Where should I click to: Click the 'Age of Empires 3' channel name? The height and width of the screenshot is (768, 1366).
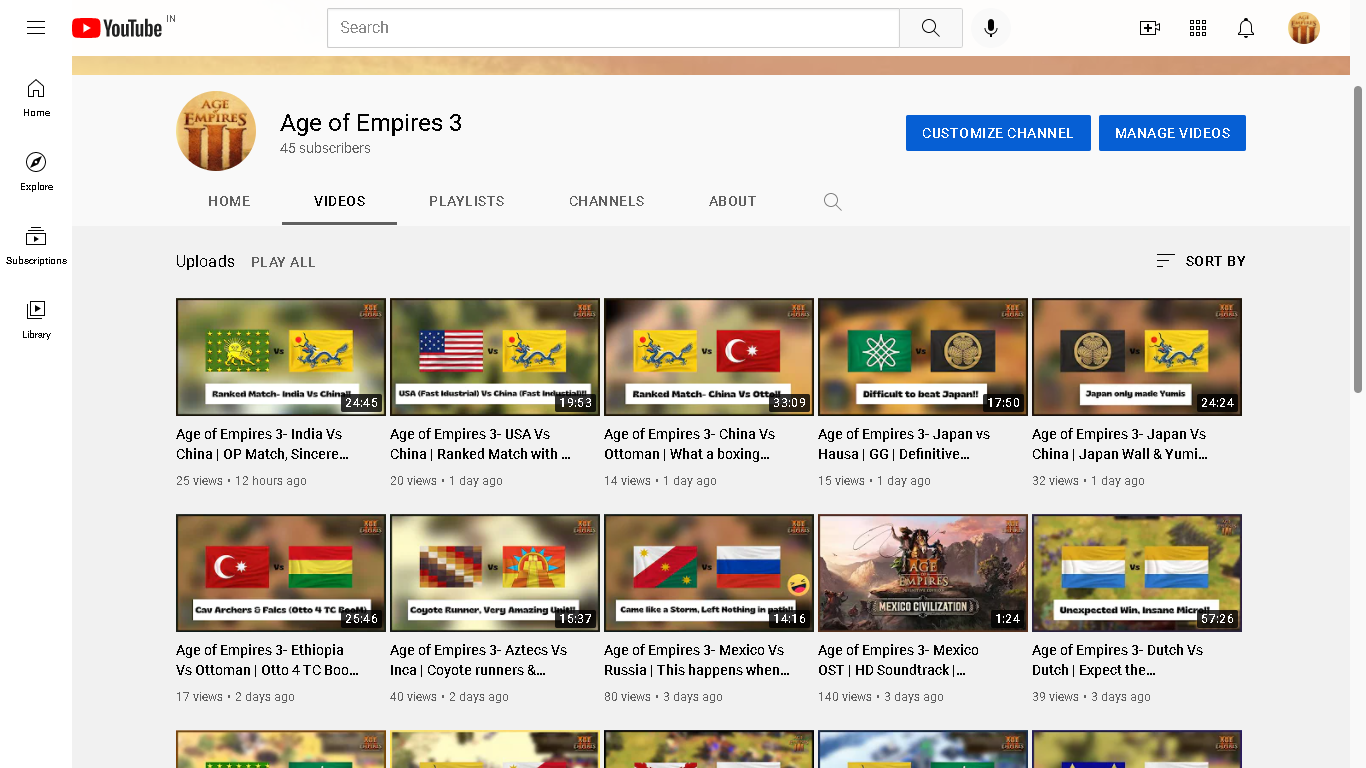(x=371, y=123)
